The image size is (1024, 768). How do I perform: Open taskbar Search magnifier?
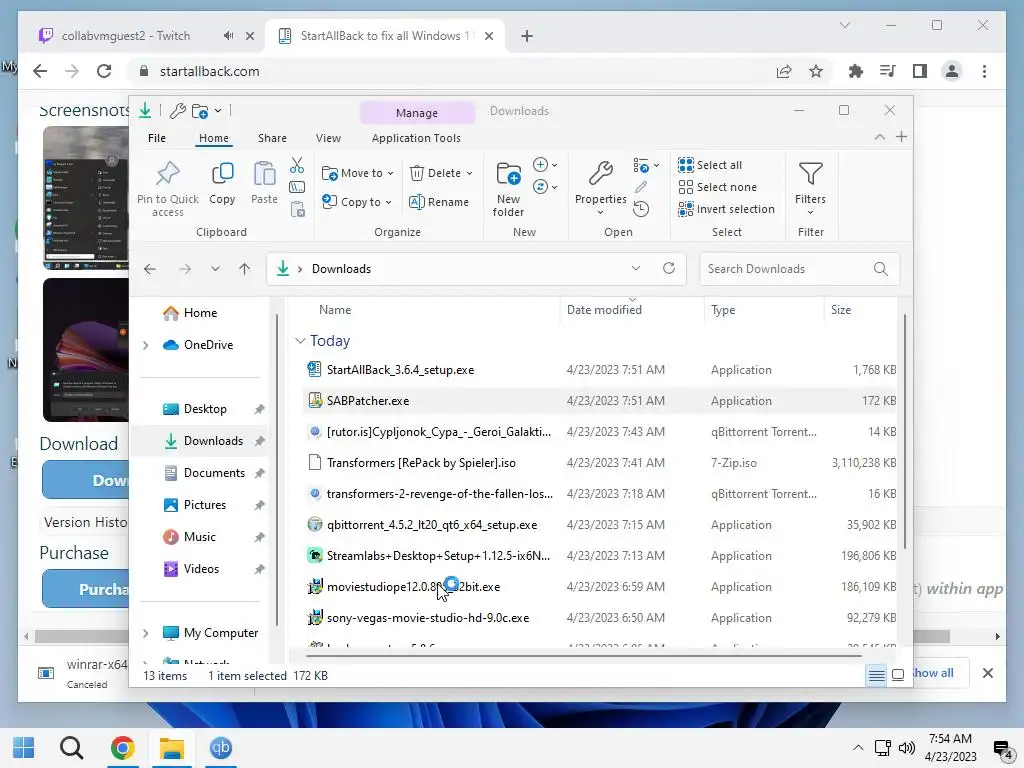click(71, 748)
